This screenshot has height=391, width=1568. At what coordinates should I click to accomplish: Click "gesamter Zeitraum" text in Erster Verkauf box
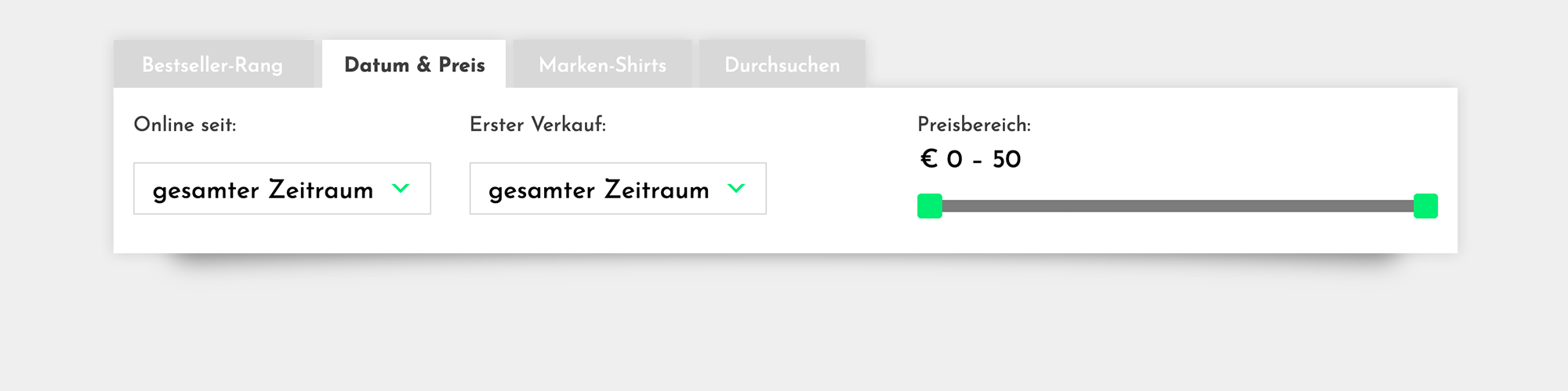coord(598,190)
